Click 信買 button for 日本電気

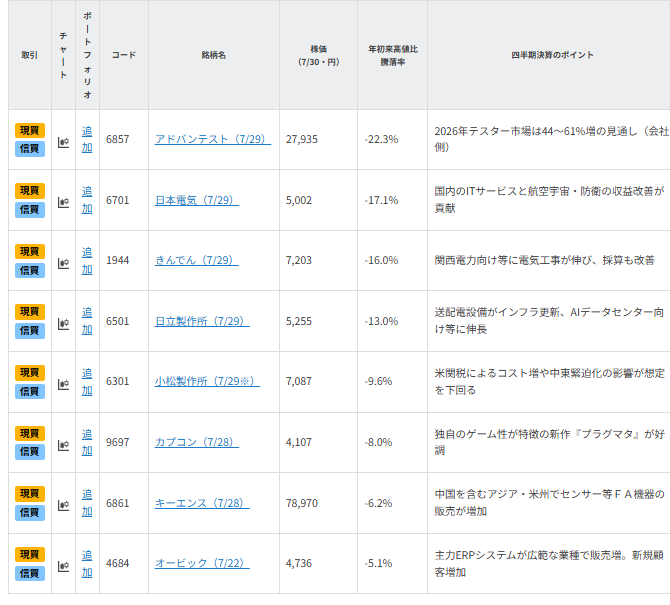point(30,209)
